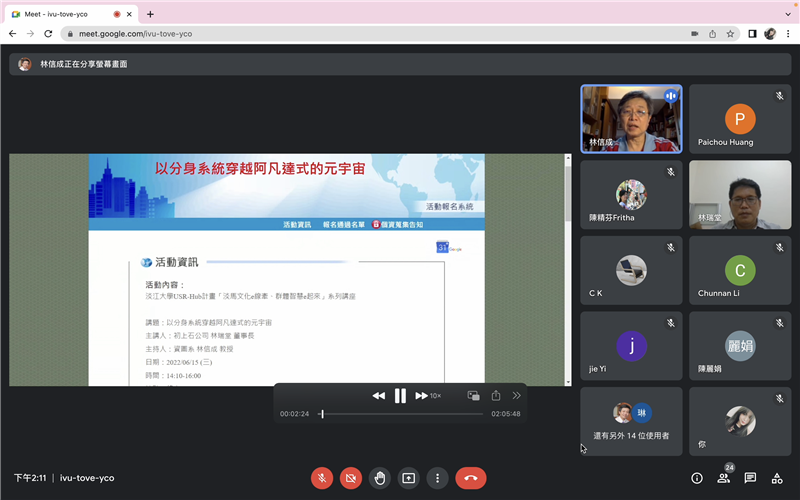Open a new browser tab
This screenshot has width=800, height=500.
[x=150, y=14]
